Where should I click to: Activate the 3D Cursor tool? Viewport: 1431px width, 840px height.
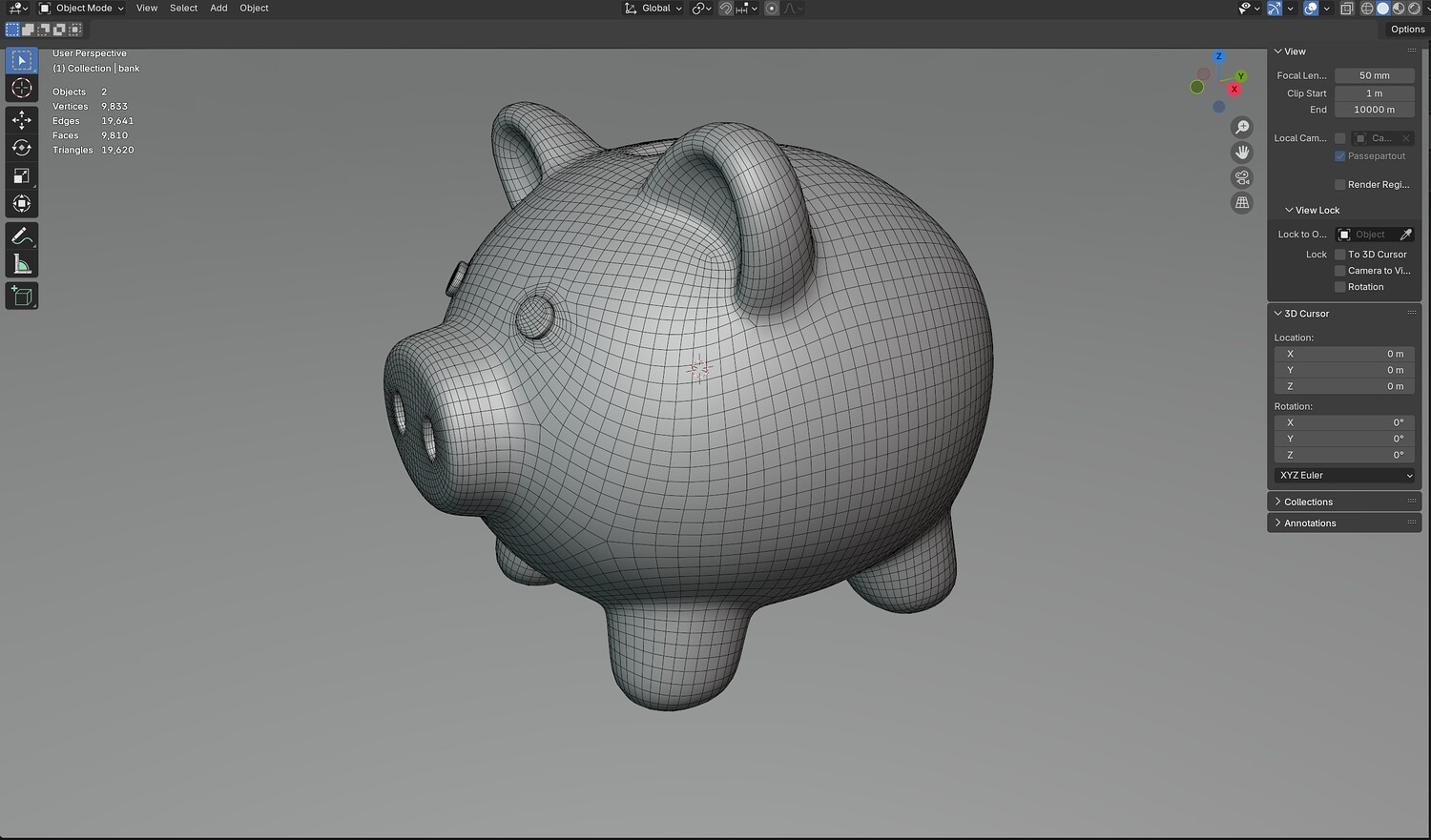[21, 89]
